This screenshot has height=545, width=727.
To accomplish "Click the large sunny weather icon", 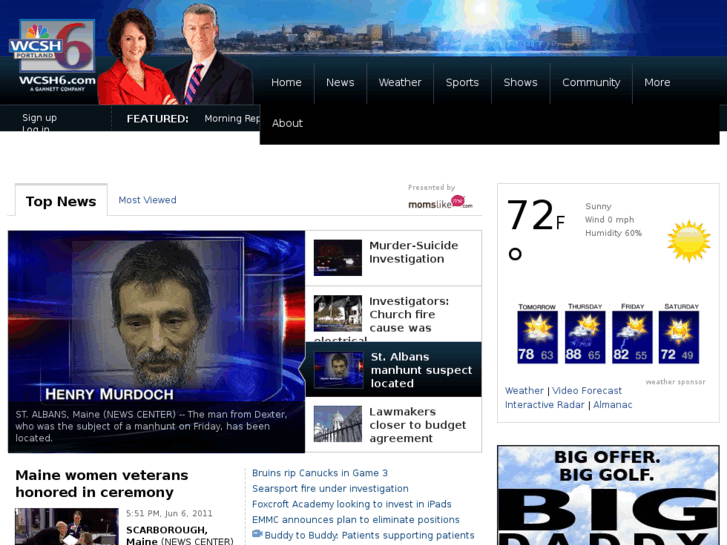I will (x=689, y=241).
